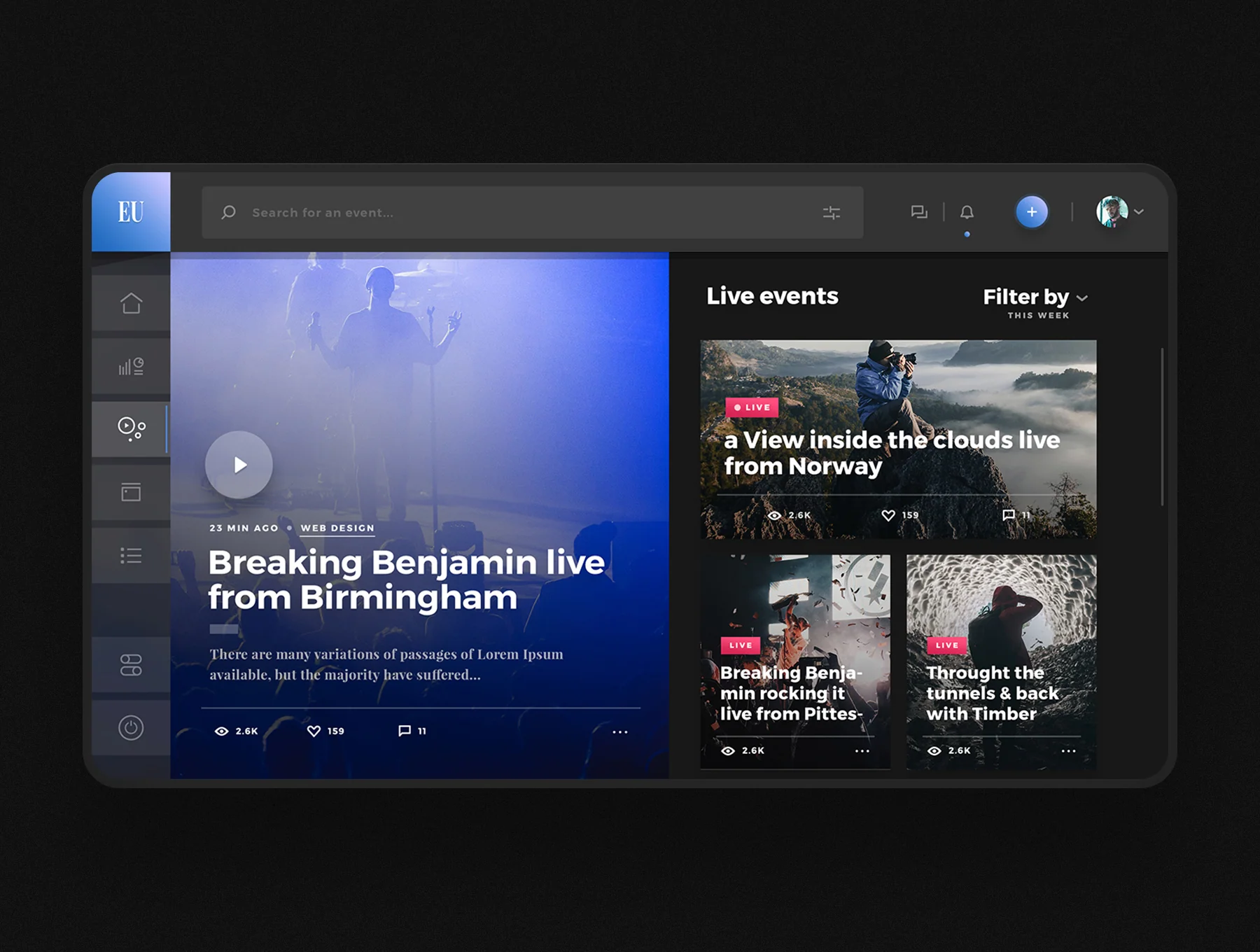1260x952 pixels.
Task: Open the Throught the tunnels card title
Action: click(x=993, y=693)
